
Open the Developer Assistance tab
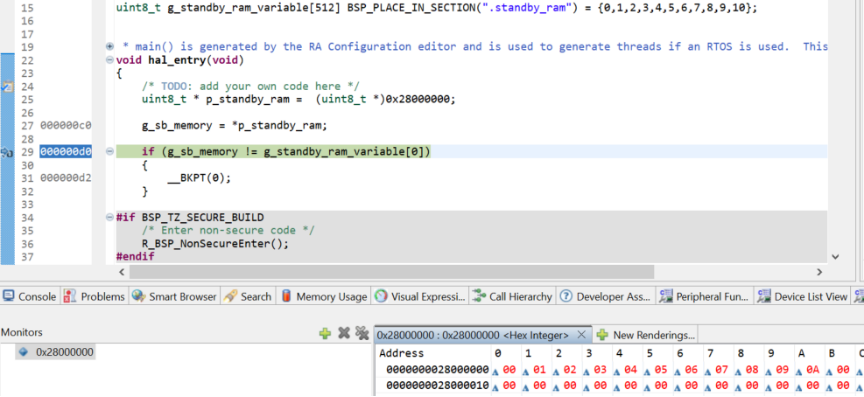tap(606, 297)
